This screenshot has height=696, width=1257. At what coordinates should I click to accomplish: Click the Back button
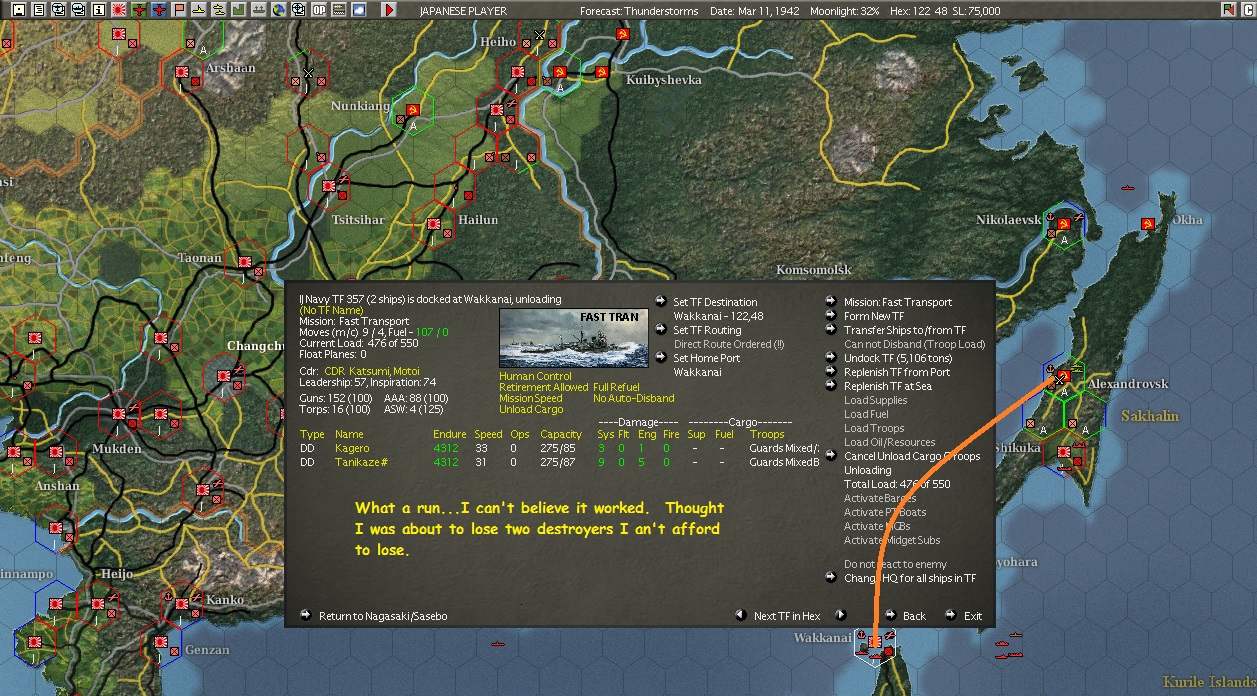914,616
